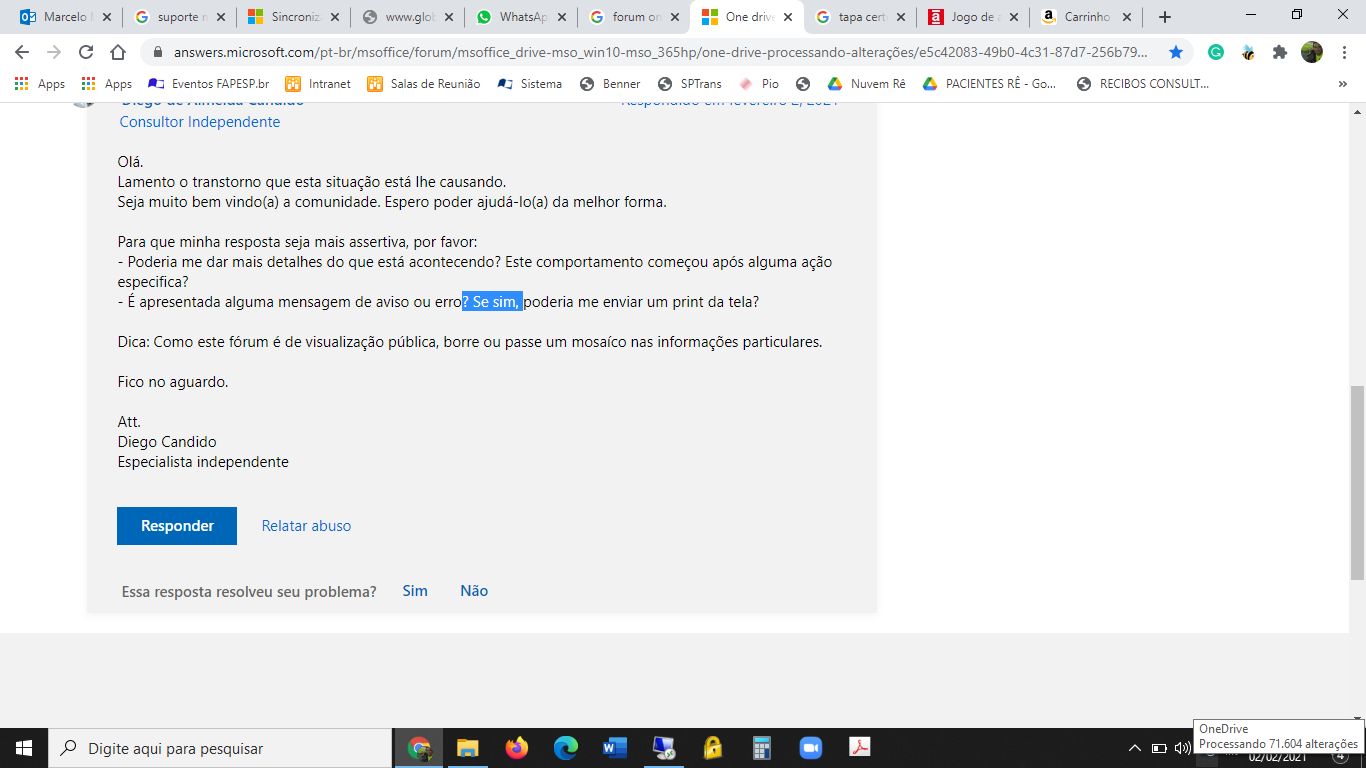The height and width of the screenshot is (768, 1366).
Task: Switch to the 'suporte' Google tab
Action: pos(180,17)
